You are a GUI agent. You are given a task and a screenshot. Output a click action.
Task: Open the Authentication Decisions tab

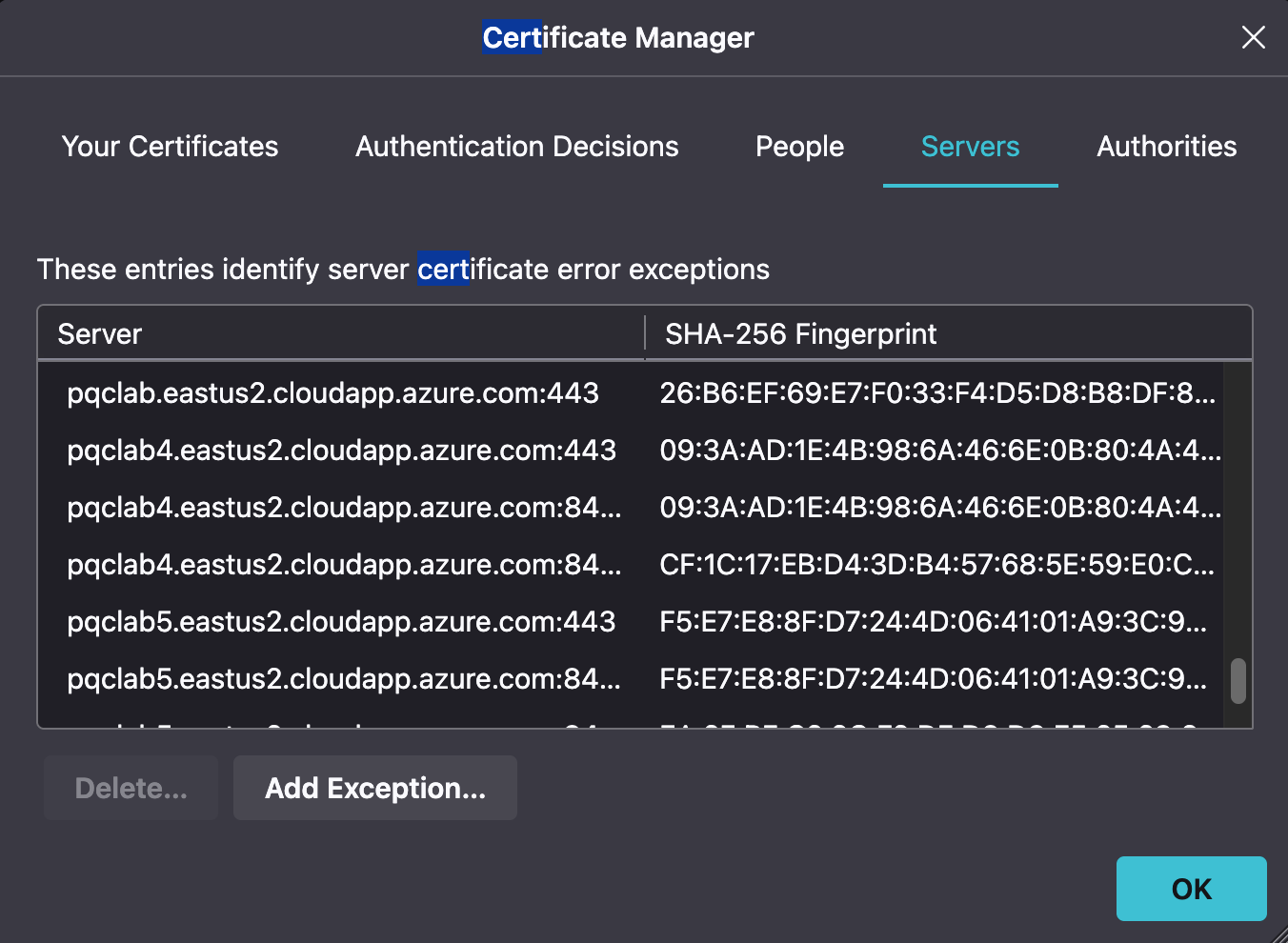[516, 147]
